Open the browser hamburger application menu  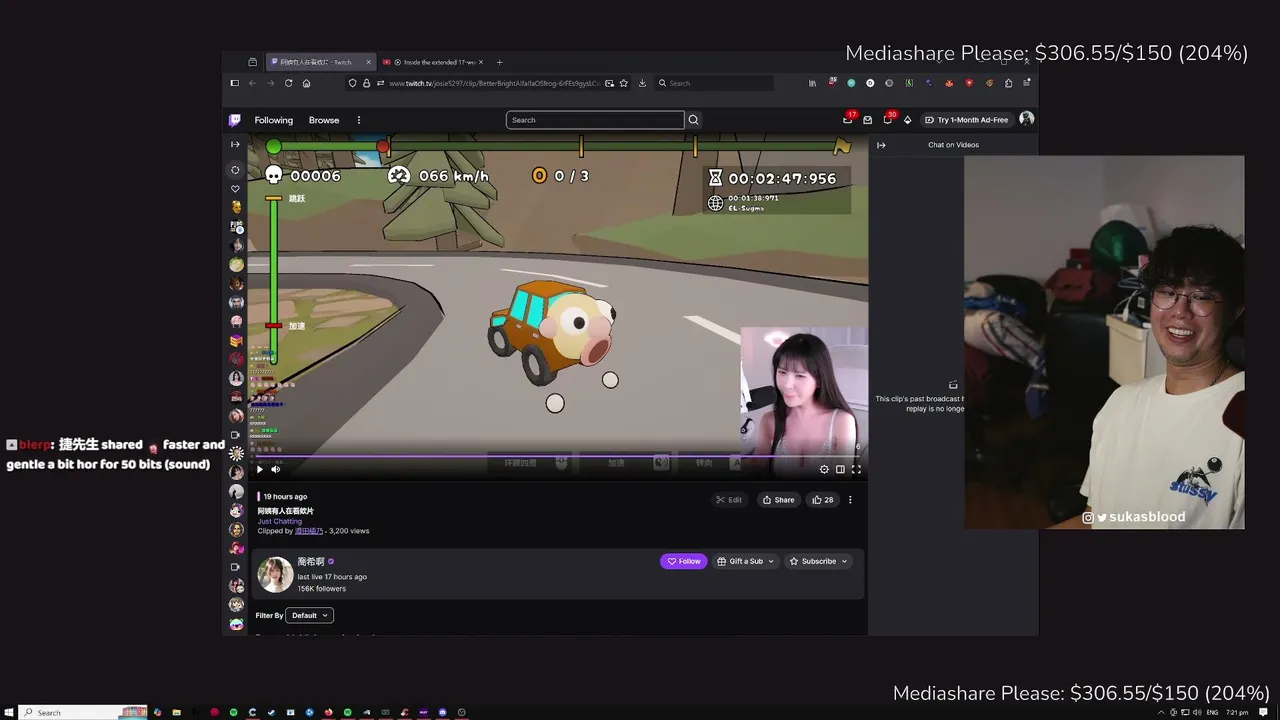pyautogui.click(x=1026, y=83)
